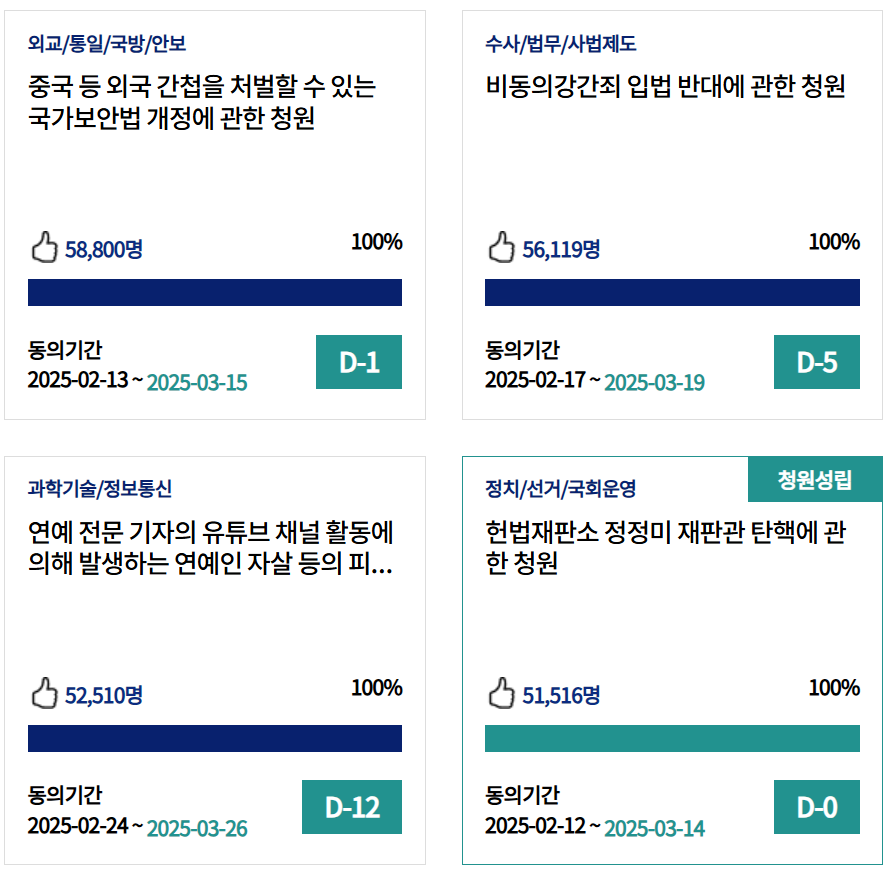
Task: Click the D-5 deadline badge
Action: (816, 362)
